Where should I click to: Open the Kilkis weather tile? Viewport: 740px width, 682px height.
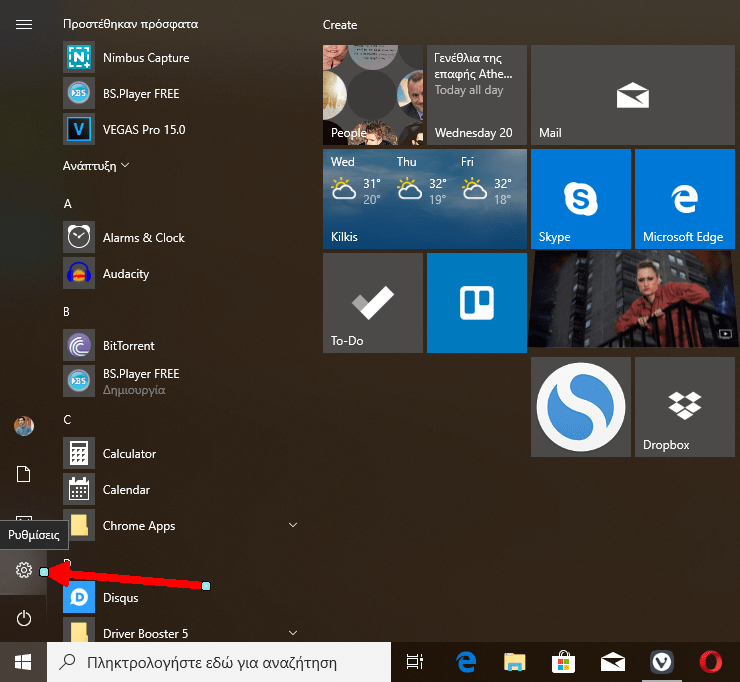tap(425, 199)
